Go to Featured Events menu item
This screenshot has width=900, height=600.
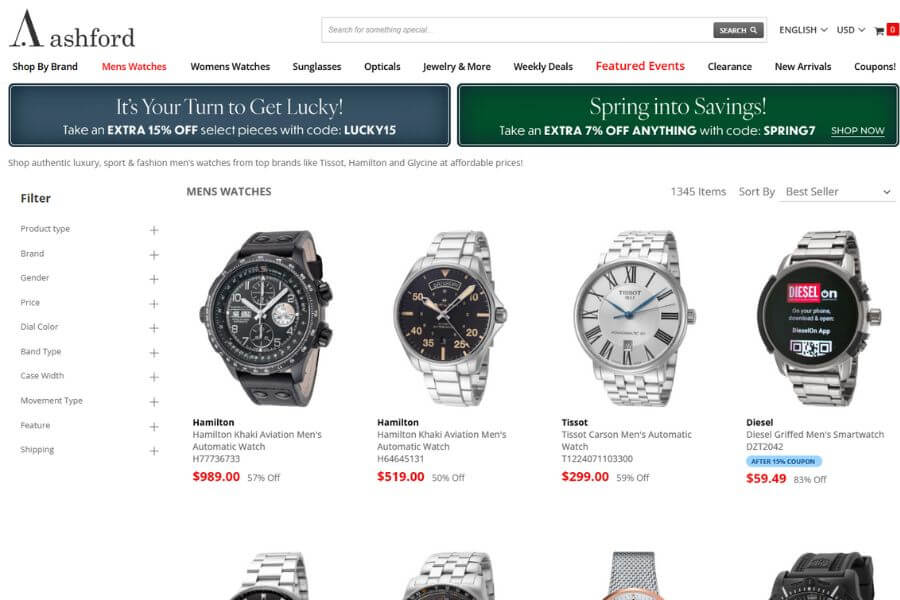click(x=640, y=66)
